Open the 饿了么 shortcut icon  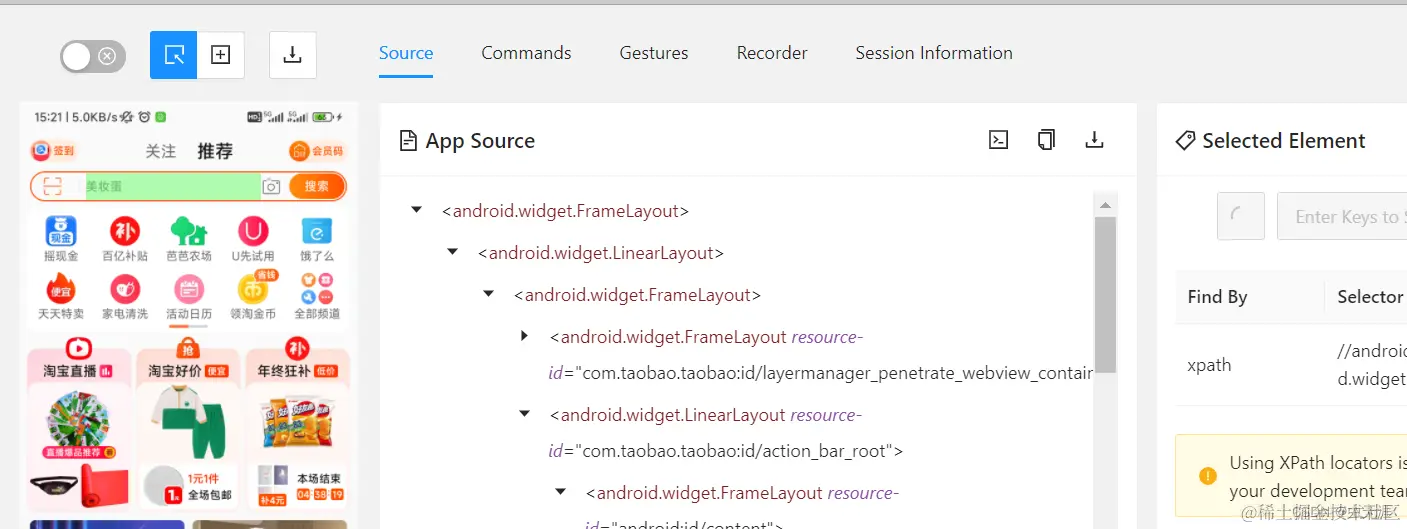tap(317, 238)
